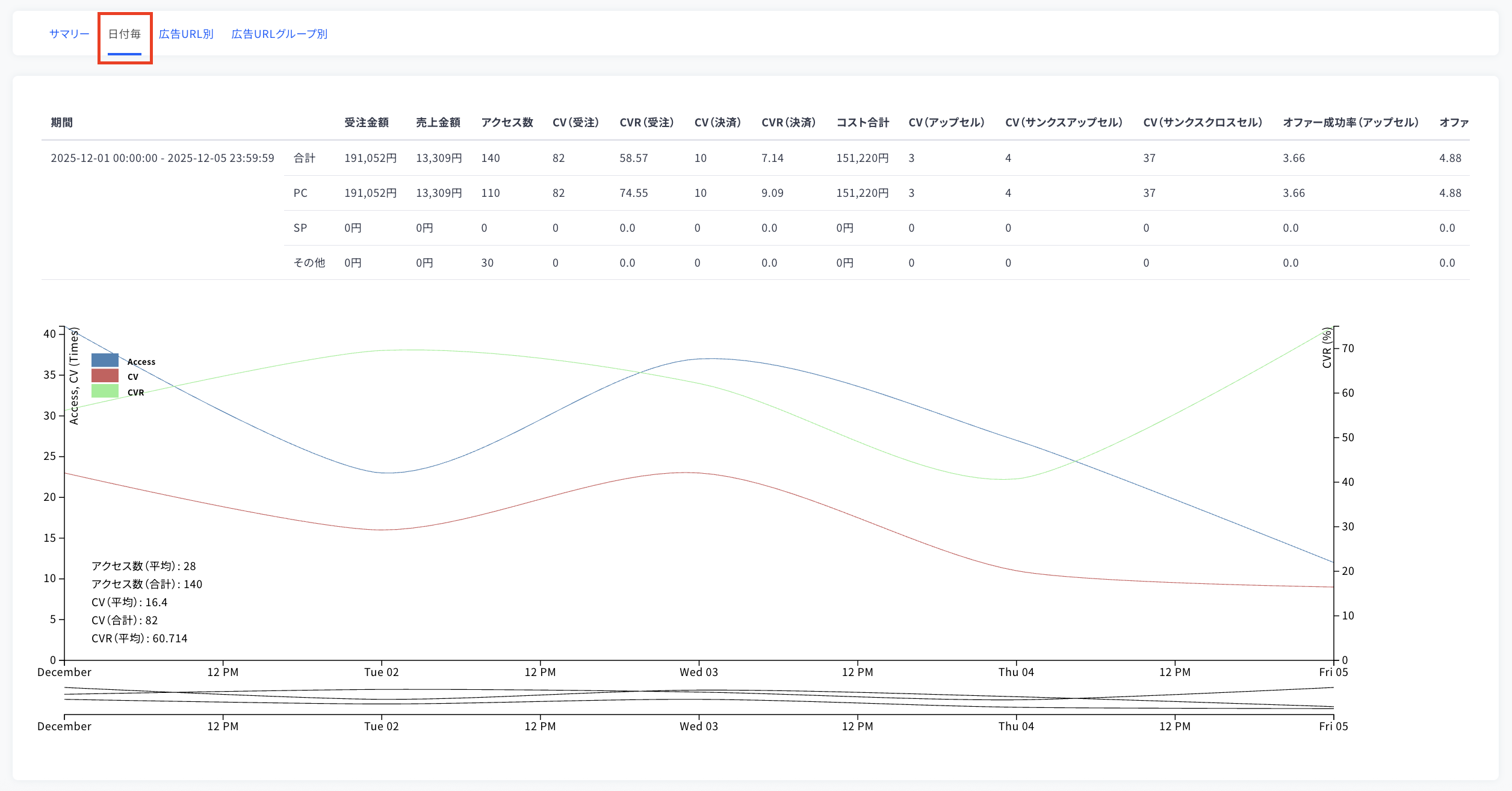
Task: Switch to 広告URL別 tab
Action: (x=186, y=34)
